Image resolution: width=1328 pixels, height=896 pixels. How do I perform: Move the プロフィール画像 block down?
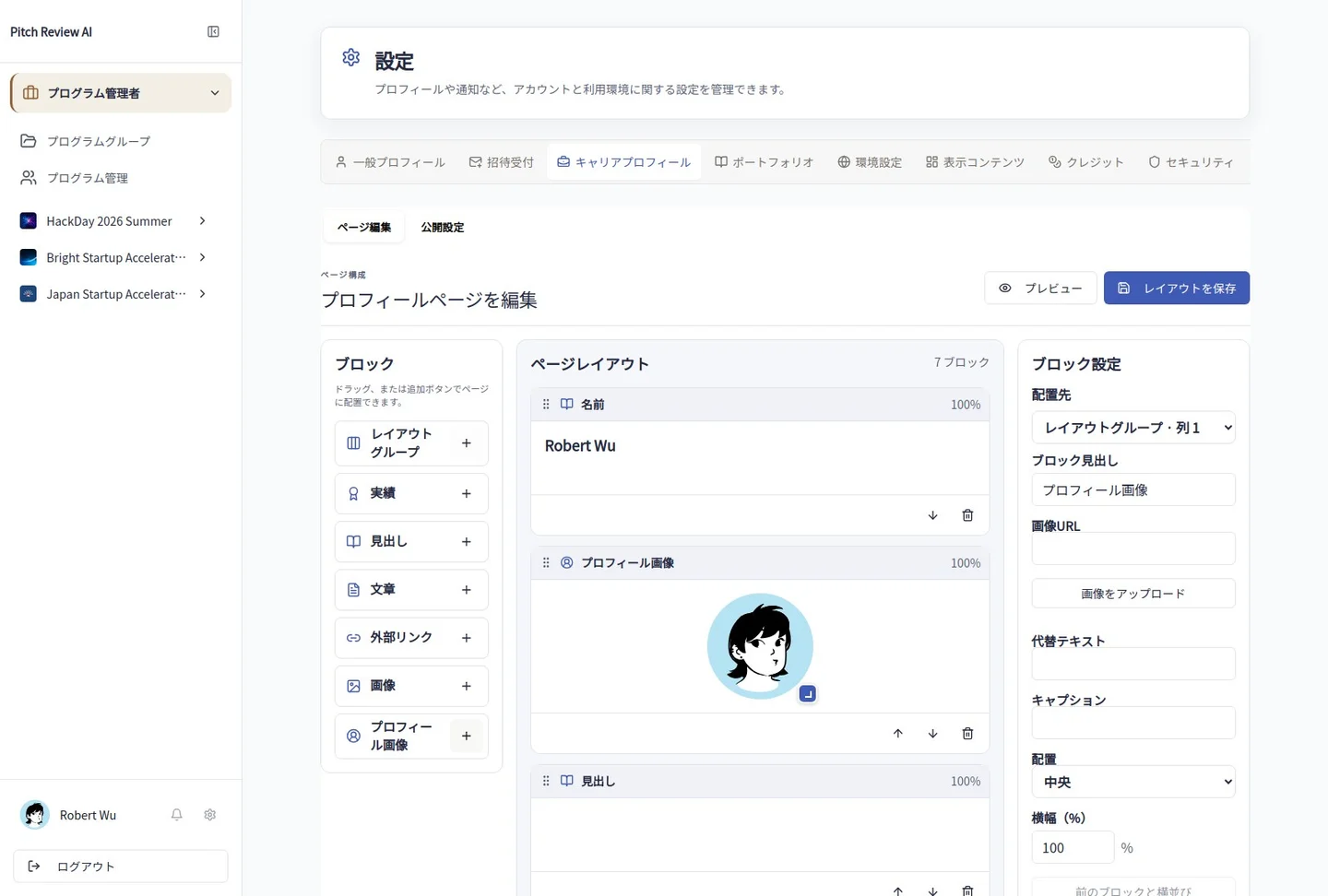(x=932, y=734)
